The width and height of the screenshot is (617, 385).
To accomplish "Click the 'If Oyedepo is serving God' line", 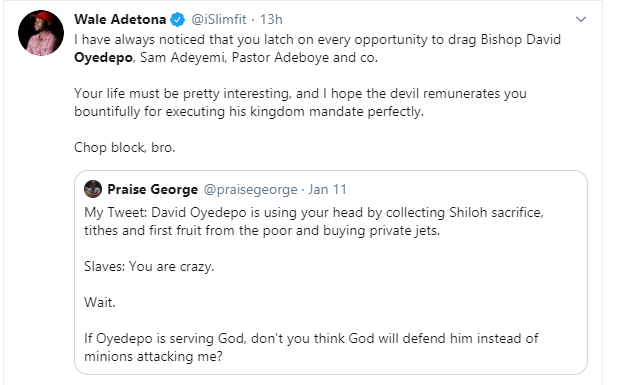I will [x=311, y=338].
